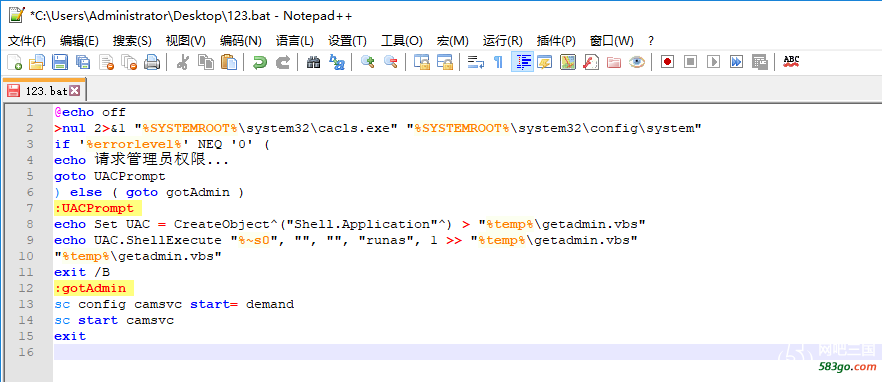Click the '@echo off' line of code
The width and height of the screenshot is (882, 382).
pyautogui.click(x=90, y=113)
